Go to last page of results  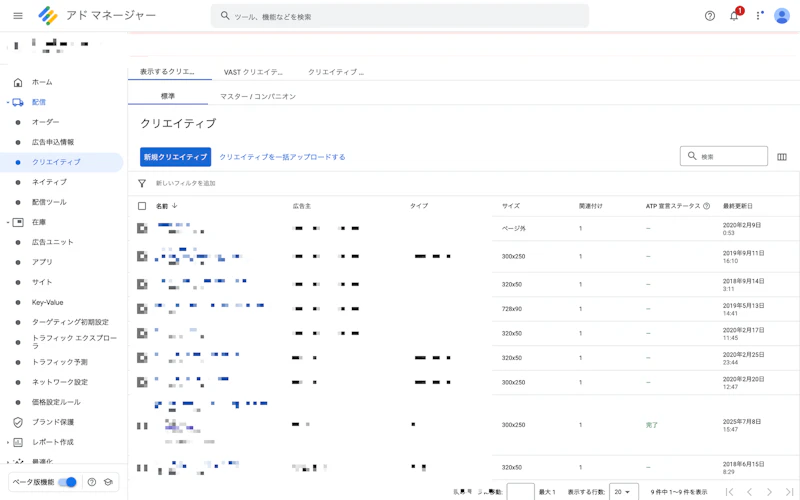point(789,492)
